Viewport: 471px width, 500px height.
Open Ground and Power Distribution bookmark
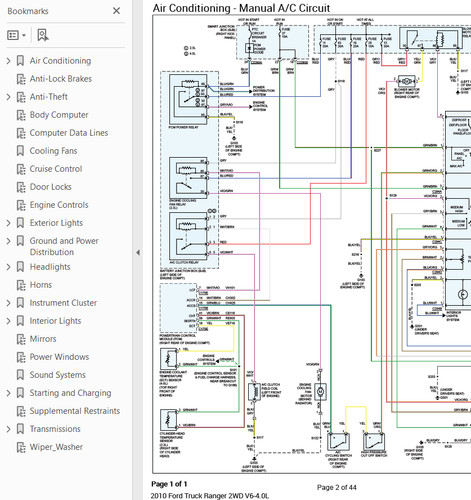pyautogui.click(x=64, y=247)
